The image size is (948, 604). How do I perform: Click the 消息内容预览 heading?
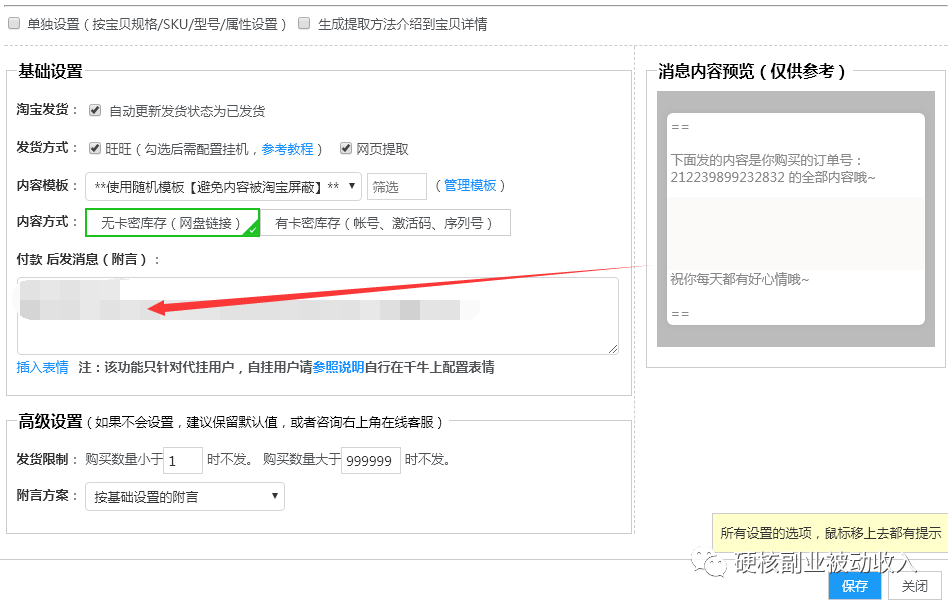(752, 71)
